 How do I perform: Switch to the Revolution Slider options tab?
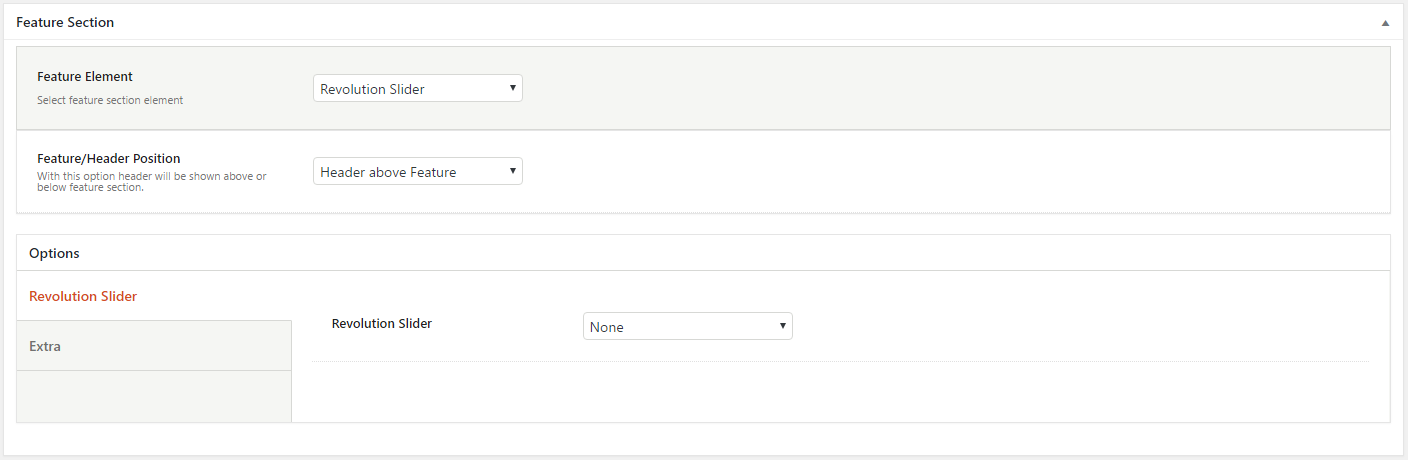pyautogui.click(x=83, y=296)
